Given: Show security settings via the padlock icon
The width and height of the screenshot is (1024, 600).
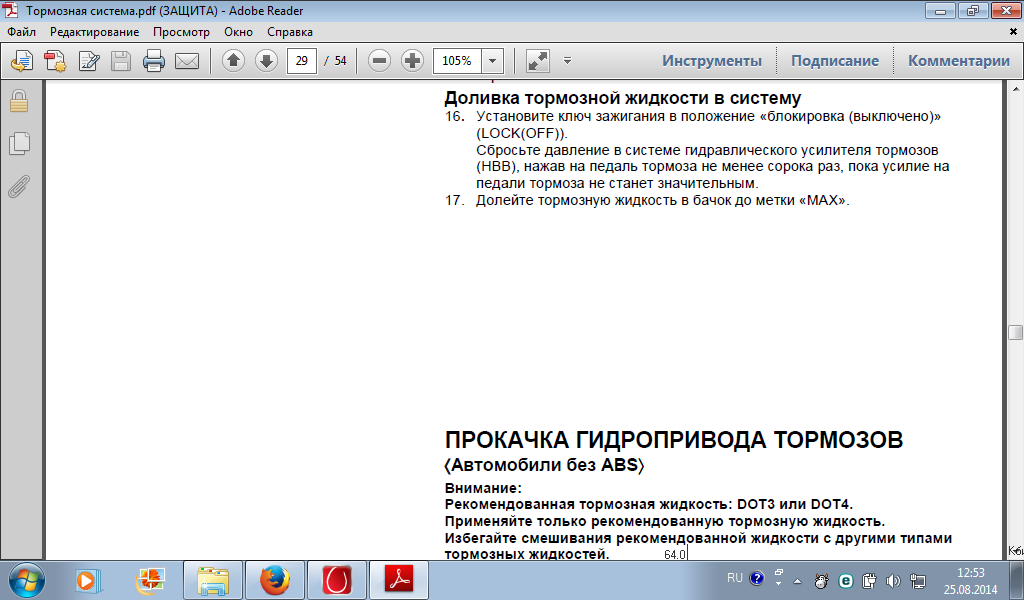Looking at the screenshot, I should pyautogui.click(x=19, y=101).
